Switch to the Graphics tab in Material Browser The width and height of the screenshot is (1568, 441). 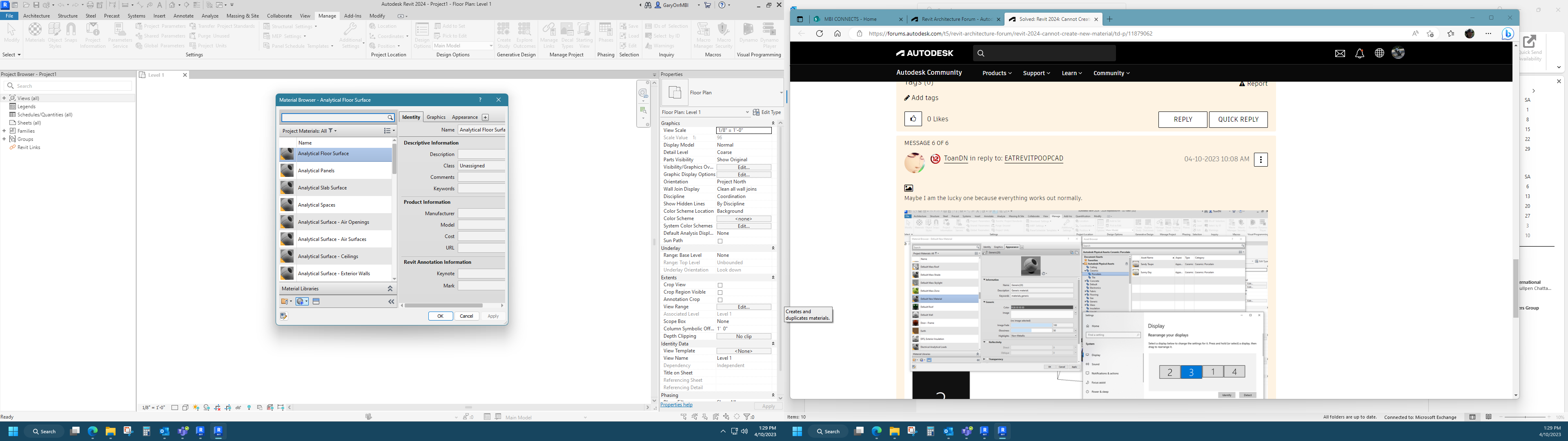pyautogui.click(x=436, y=117)
